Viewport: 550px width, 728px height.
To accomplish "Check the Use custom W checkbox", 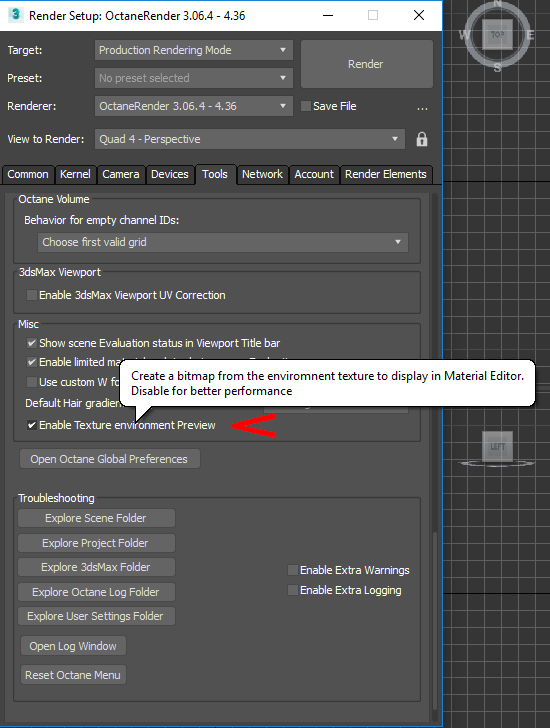I will coord(32,382).
